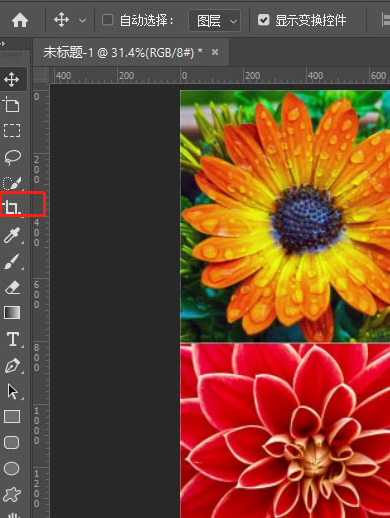Click the 显示变换控件 label text
This screenshot has height=518, width=390.
[311, 21]
